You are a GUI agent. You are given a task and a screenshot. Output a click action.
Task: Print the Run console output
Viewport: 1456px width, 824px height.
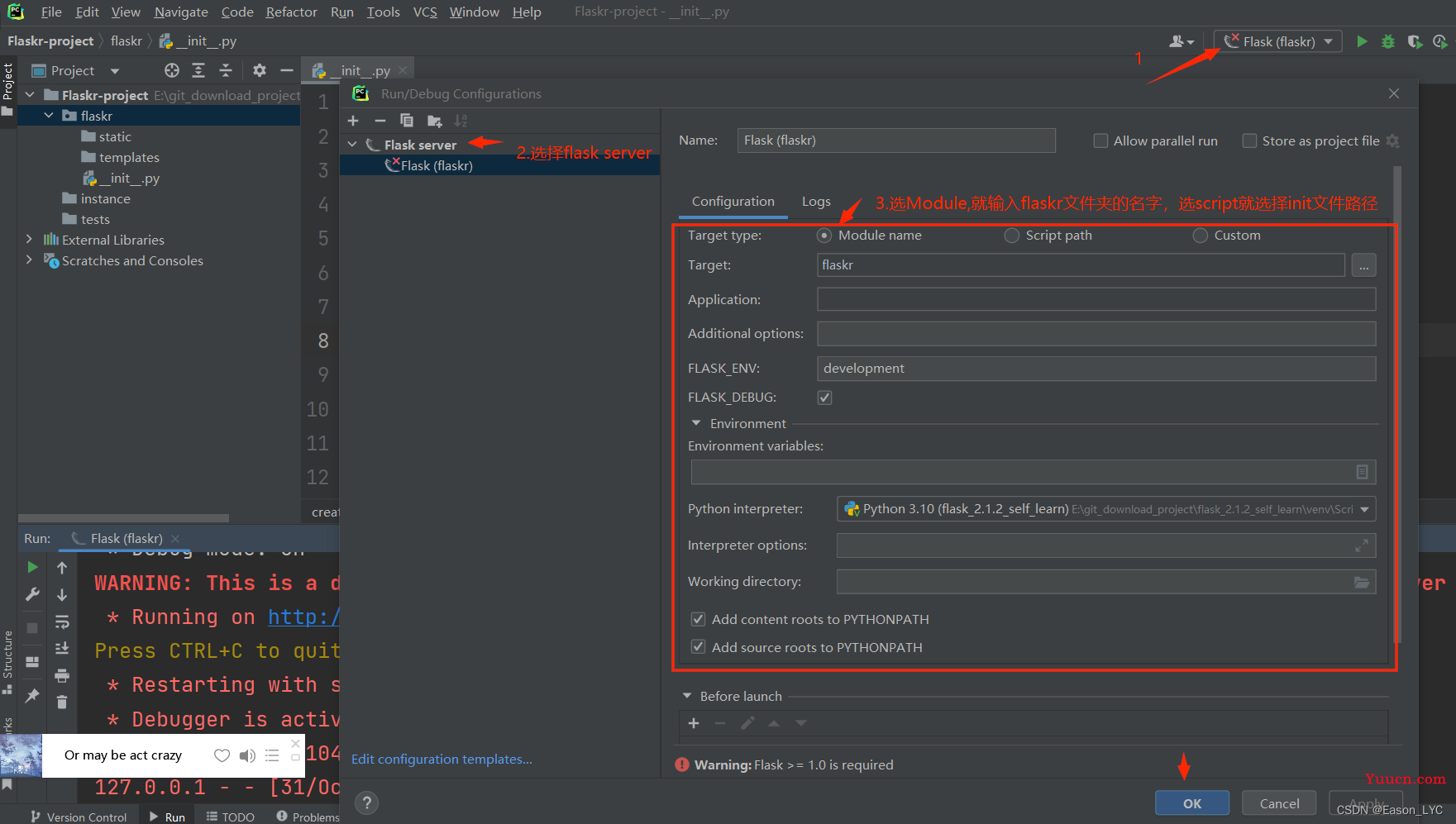click(62, 675)
